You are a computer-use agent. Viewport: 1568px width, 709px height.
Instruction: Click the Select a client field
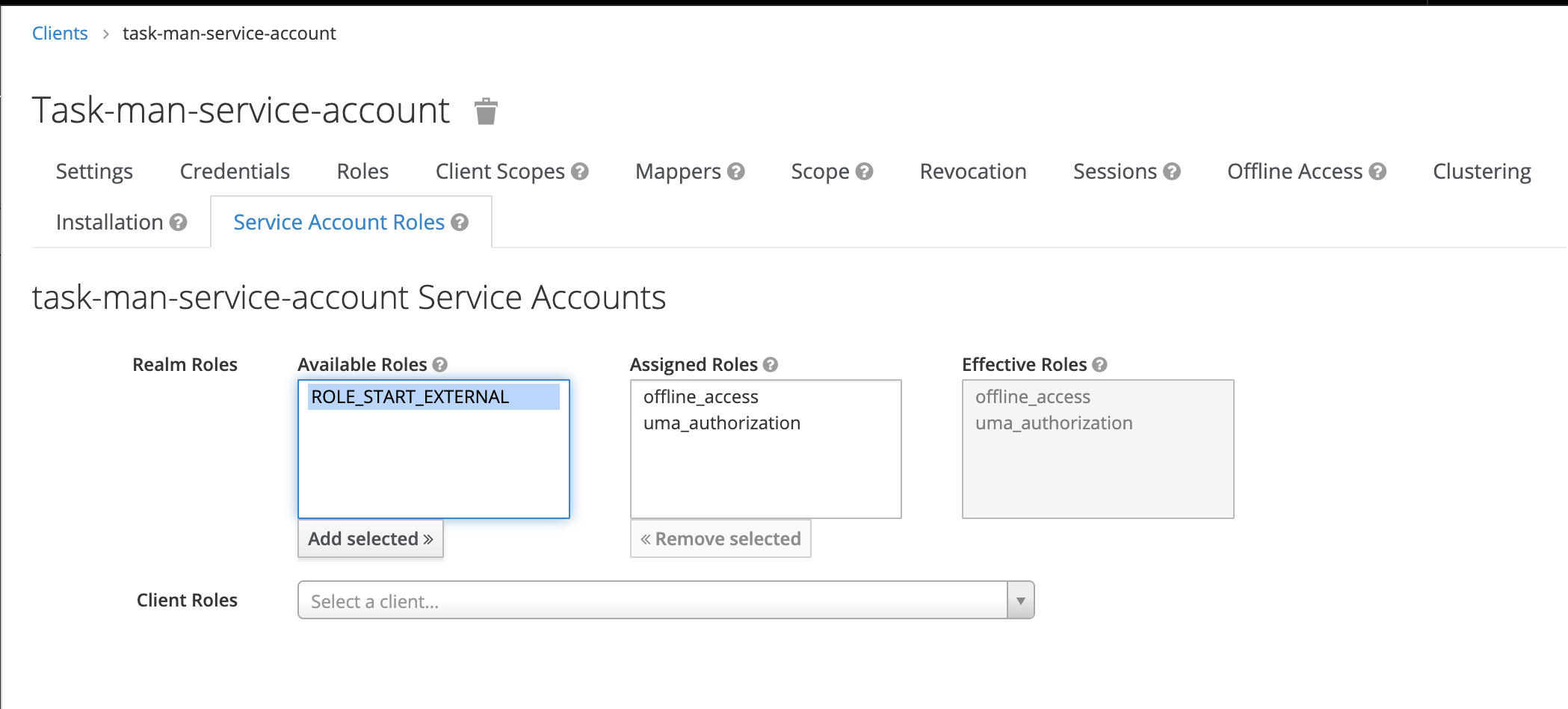click(x=652, y=601)
